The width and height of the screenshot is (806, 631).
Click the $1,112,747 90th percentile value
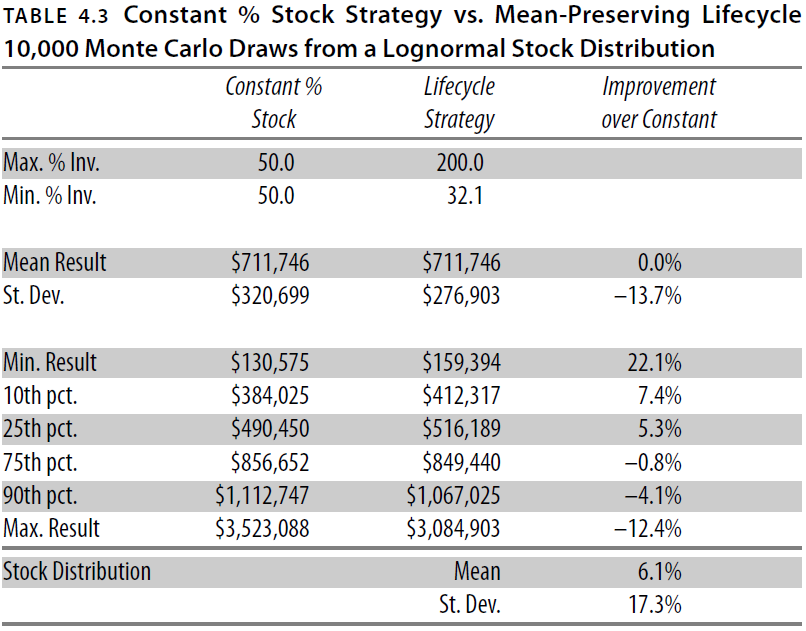tap(262, 495)
